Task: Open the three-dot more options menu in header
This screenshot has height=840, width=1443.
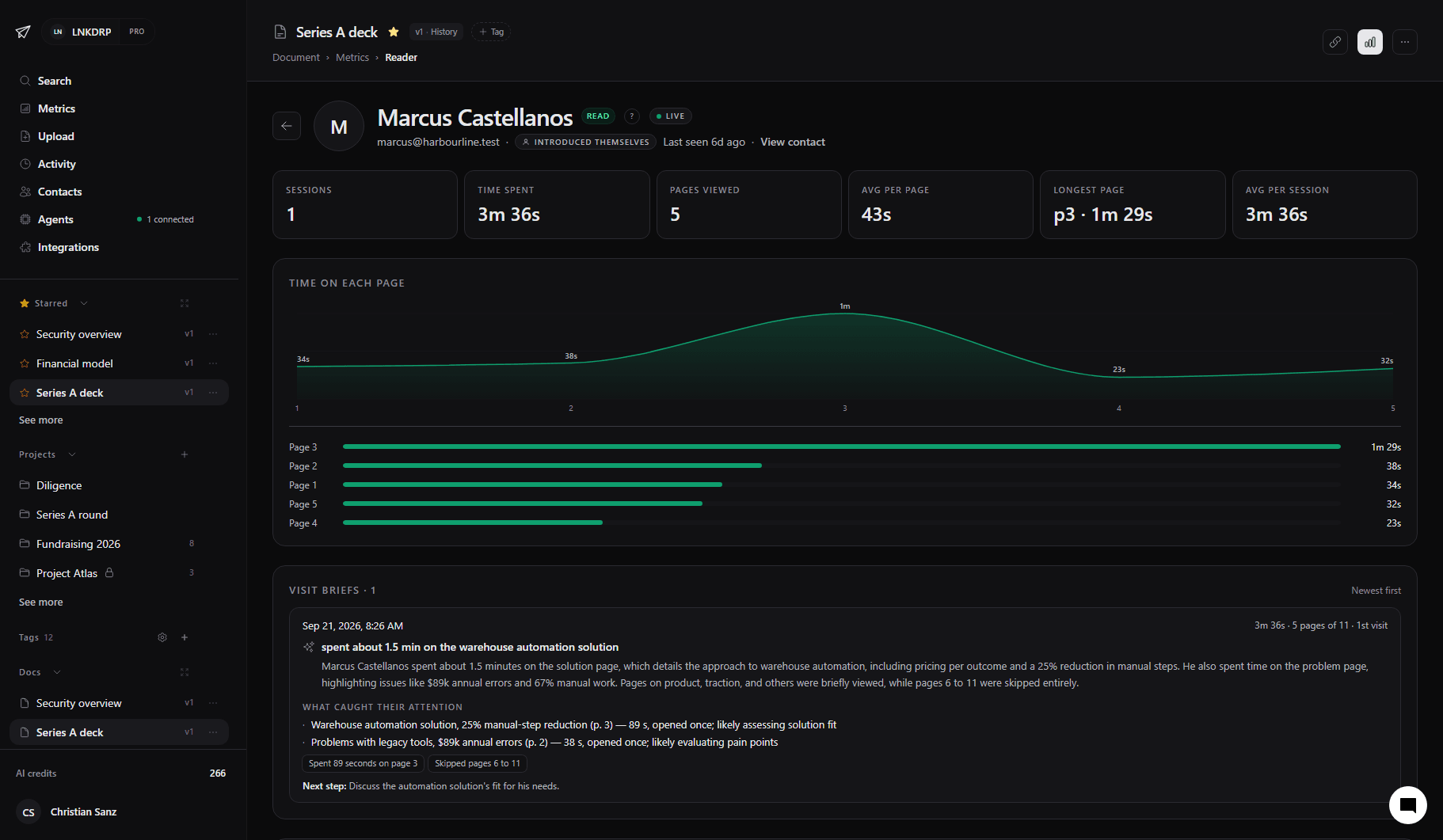Action: pyautogui.click(x=1405, y=42)
